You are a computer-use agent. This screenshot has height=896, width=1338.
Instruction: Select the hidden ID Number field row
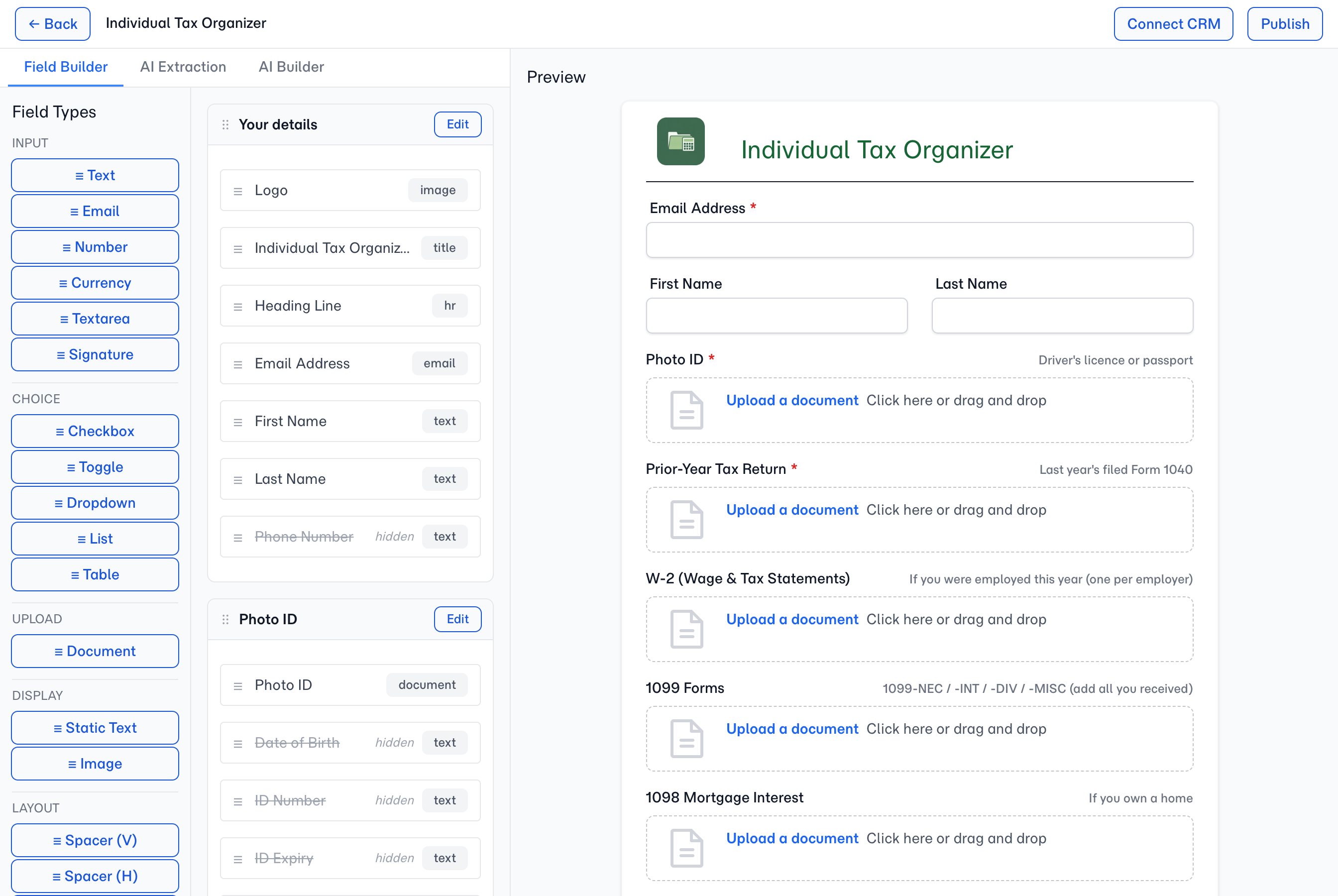350,800
